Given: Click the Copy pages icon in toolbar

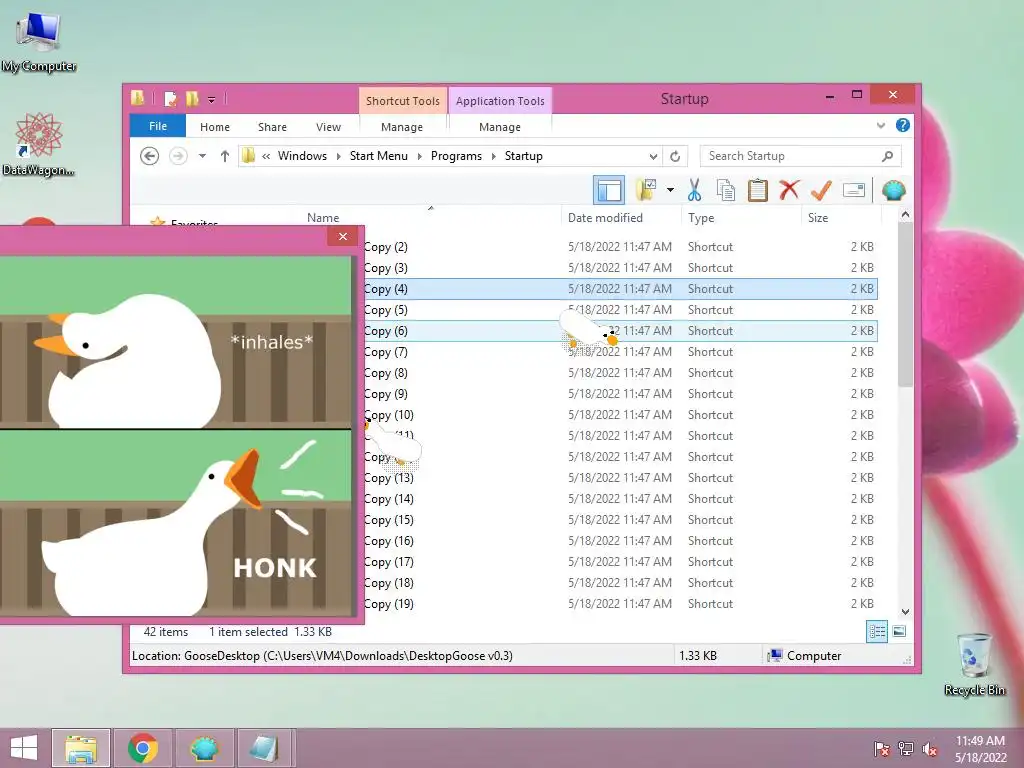Looking at the screenshot, I should tap(726, 190).
